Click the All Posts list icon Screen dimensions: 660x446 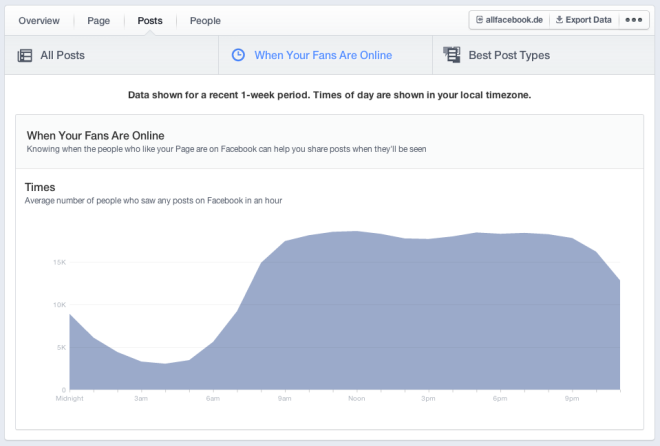(x=25, y=55)
